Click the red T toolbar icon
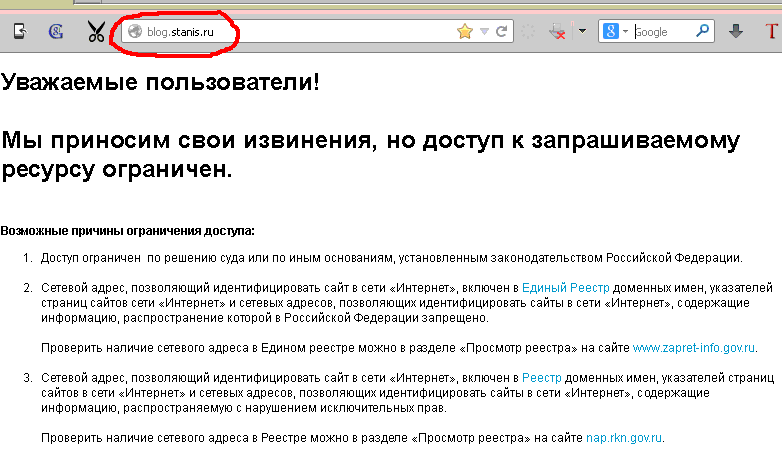 pos(771,32)
